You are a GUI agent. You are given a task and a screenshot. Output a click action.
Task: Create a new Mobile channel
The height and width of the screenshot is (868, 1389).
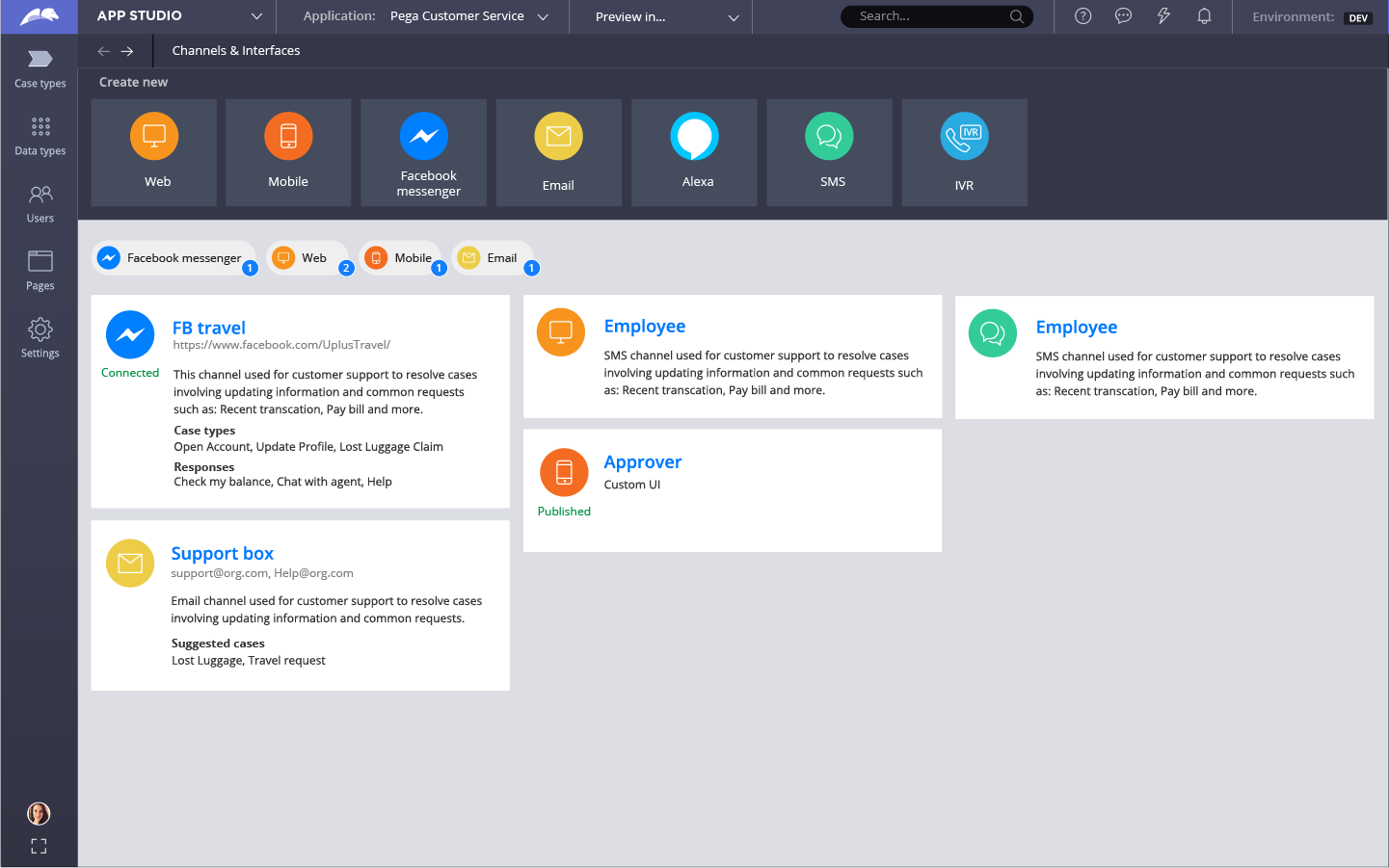coord(287,152)
